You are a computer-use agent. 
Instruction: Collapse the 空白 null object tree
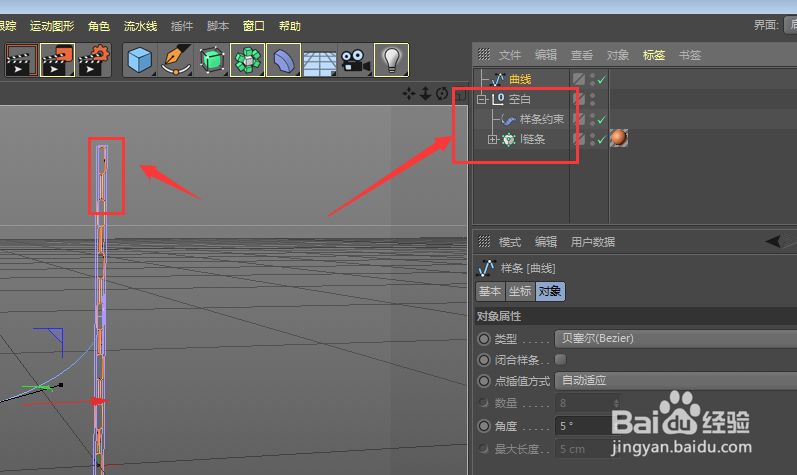(x=482, y=99)
